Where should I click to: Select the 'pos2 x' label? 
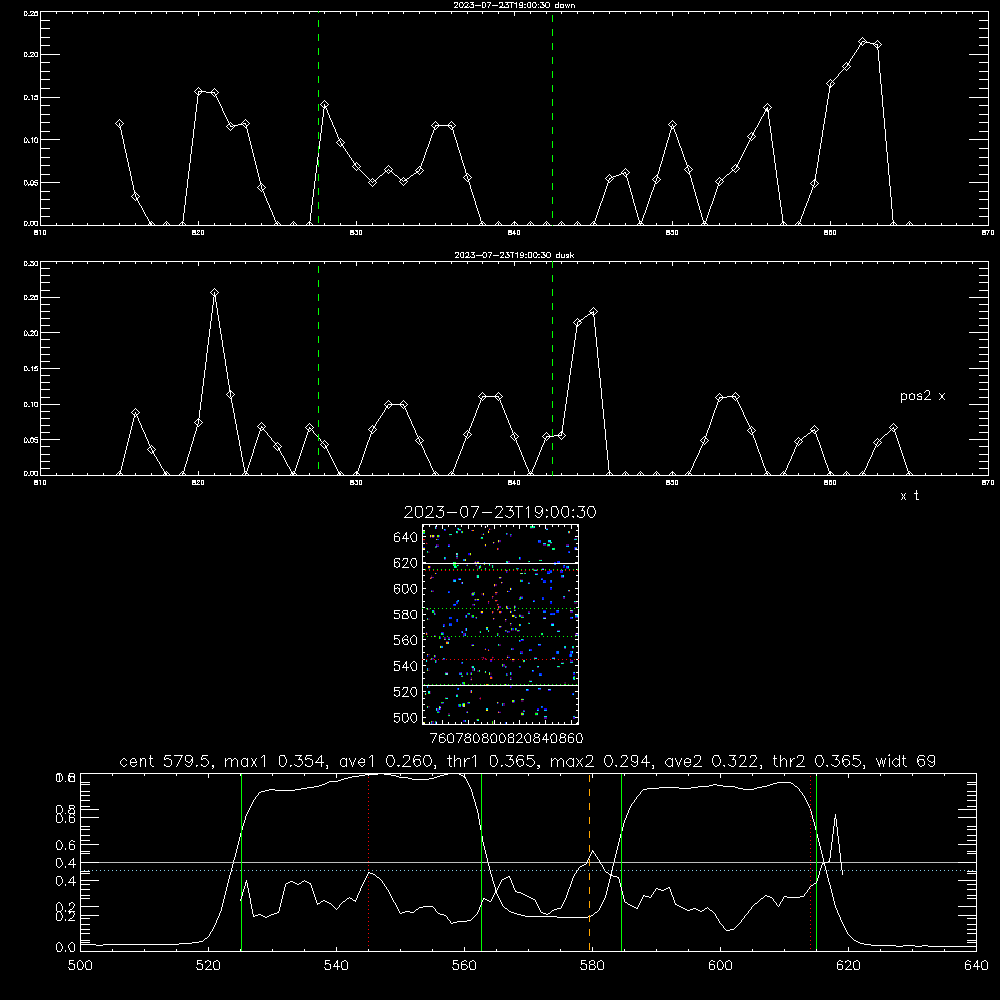pyautogui.click(x=922, y=396)
